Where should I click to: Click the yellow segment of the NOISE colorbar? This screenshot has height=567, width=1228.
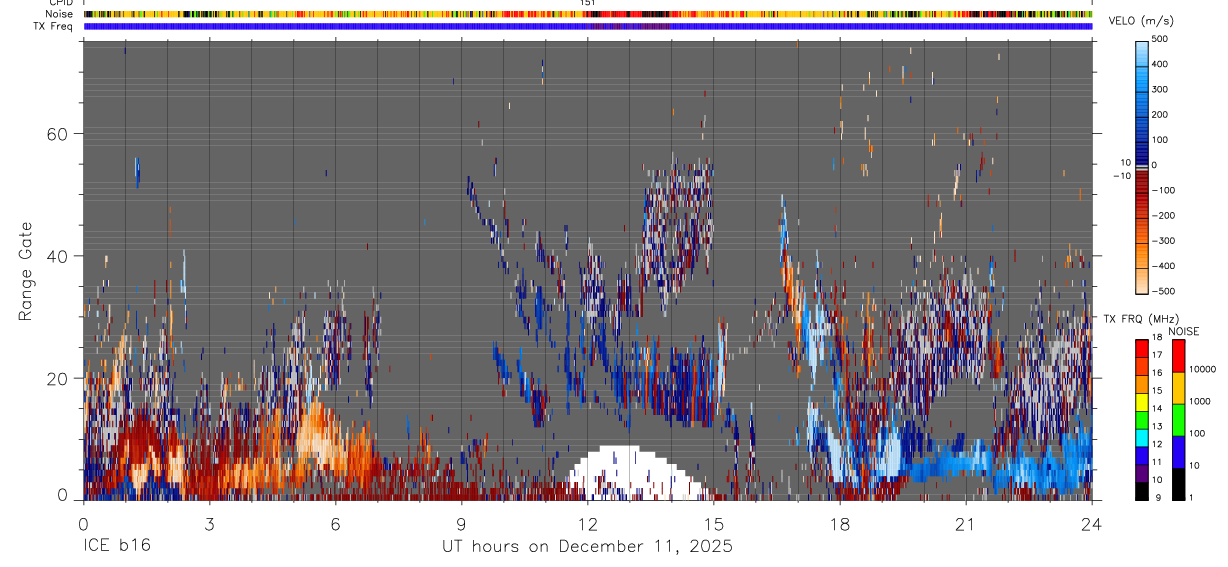1178,388
